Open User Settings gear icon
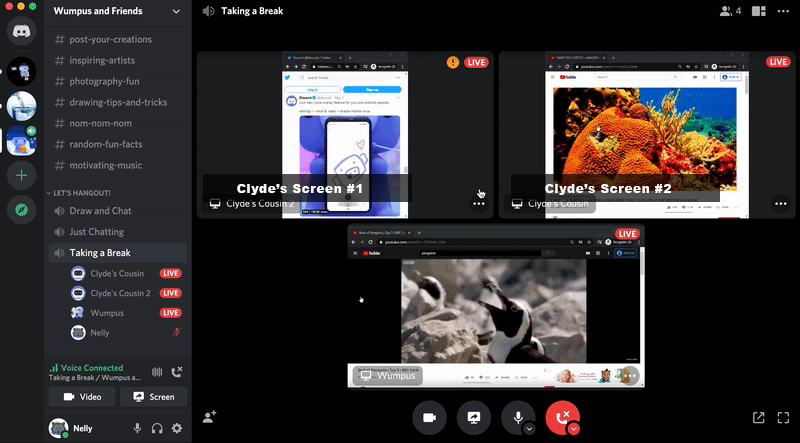 pos(177,428)
